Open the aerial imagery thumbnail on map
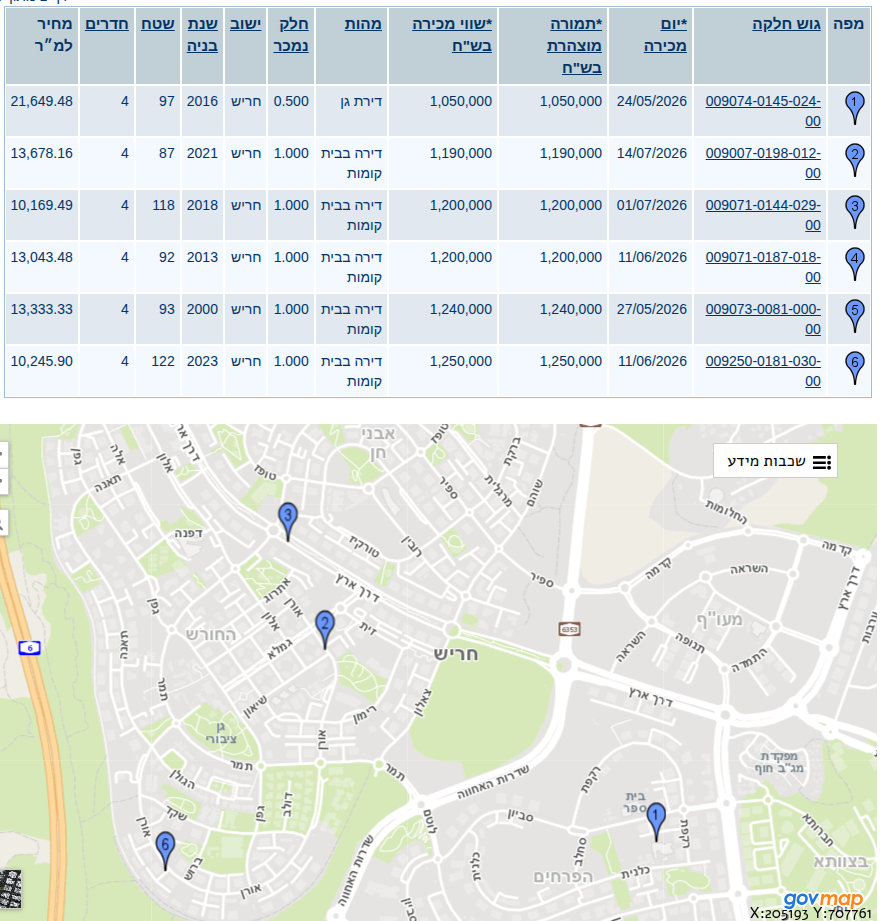This screenshot has width=887, height=921. [x=11, y=889]
